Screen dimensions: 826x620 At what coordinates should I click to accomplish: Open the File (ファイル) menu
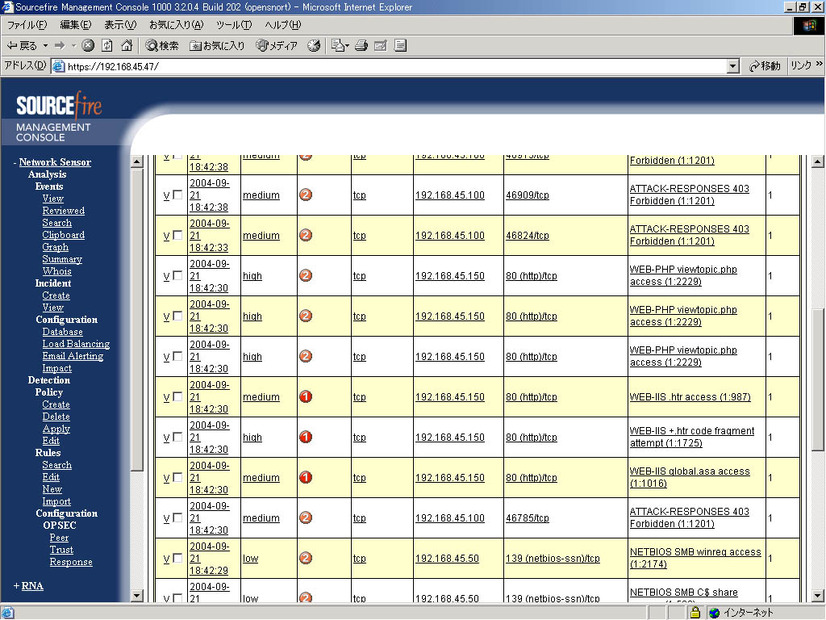click(26, 25)
